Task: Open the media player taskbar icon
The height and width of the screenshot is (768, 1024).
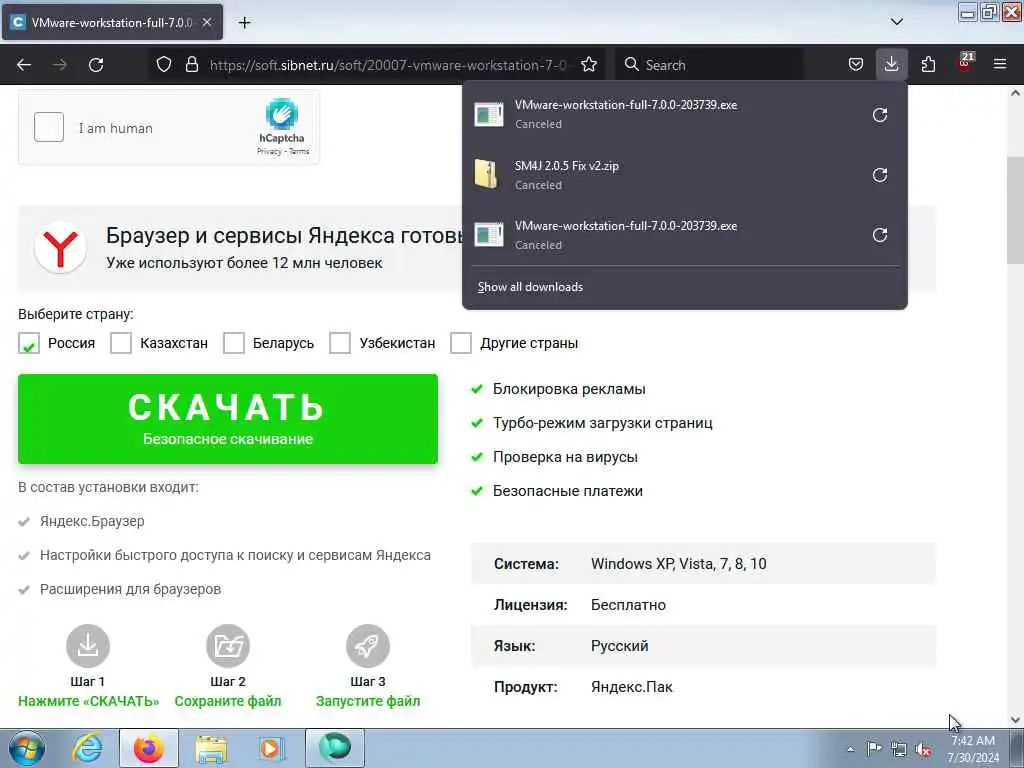Action: click(270, 748)
